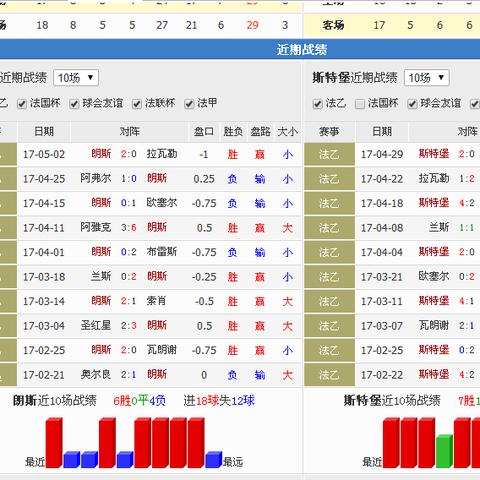The height and width of the screenshot is (480, 480).
Task: Click 1:1 score of 17-04-08 match
Action: point(467,228)
